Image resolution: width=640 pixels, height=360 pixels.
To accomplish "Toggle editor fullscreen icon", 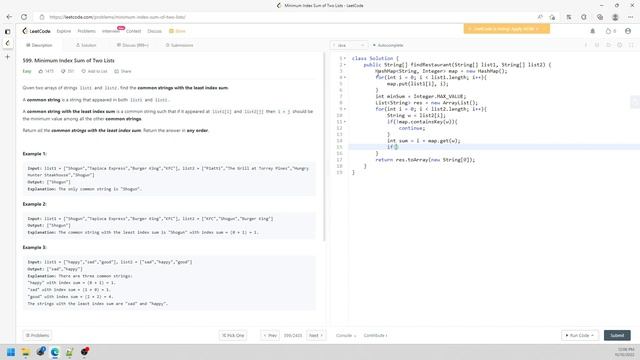I will [x=631, y=45].
